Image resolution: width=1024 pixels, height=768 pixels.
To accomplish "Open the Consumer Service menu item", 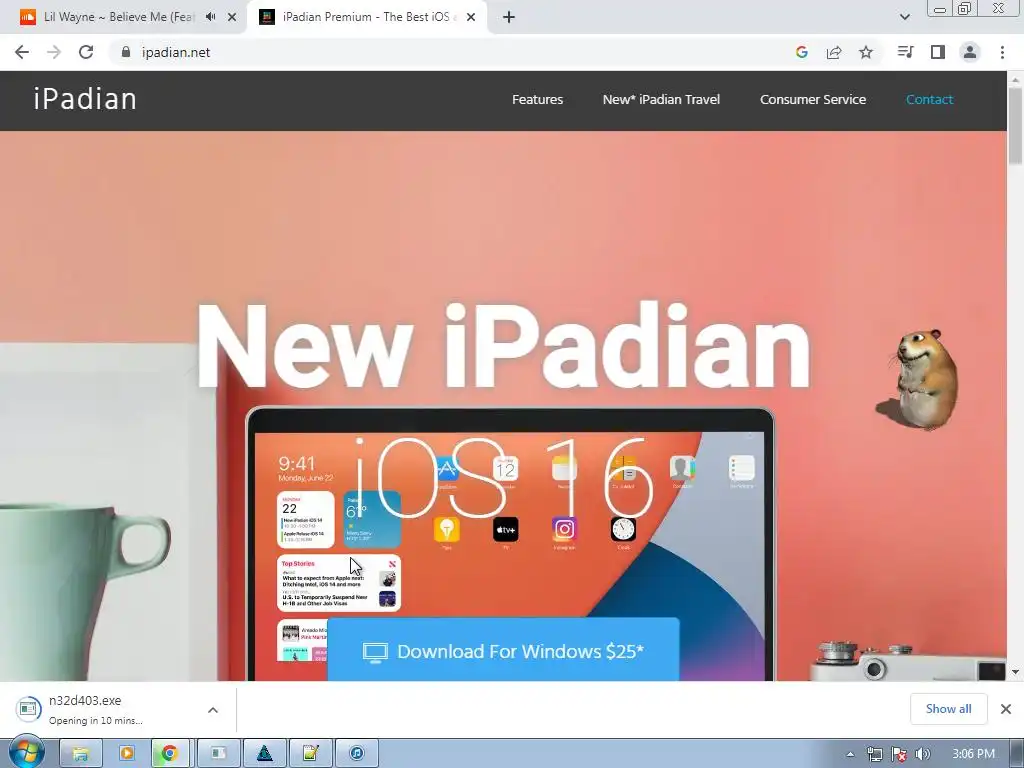I will [x=812, y=99].
